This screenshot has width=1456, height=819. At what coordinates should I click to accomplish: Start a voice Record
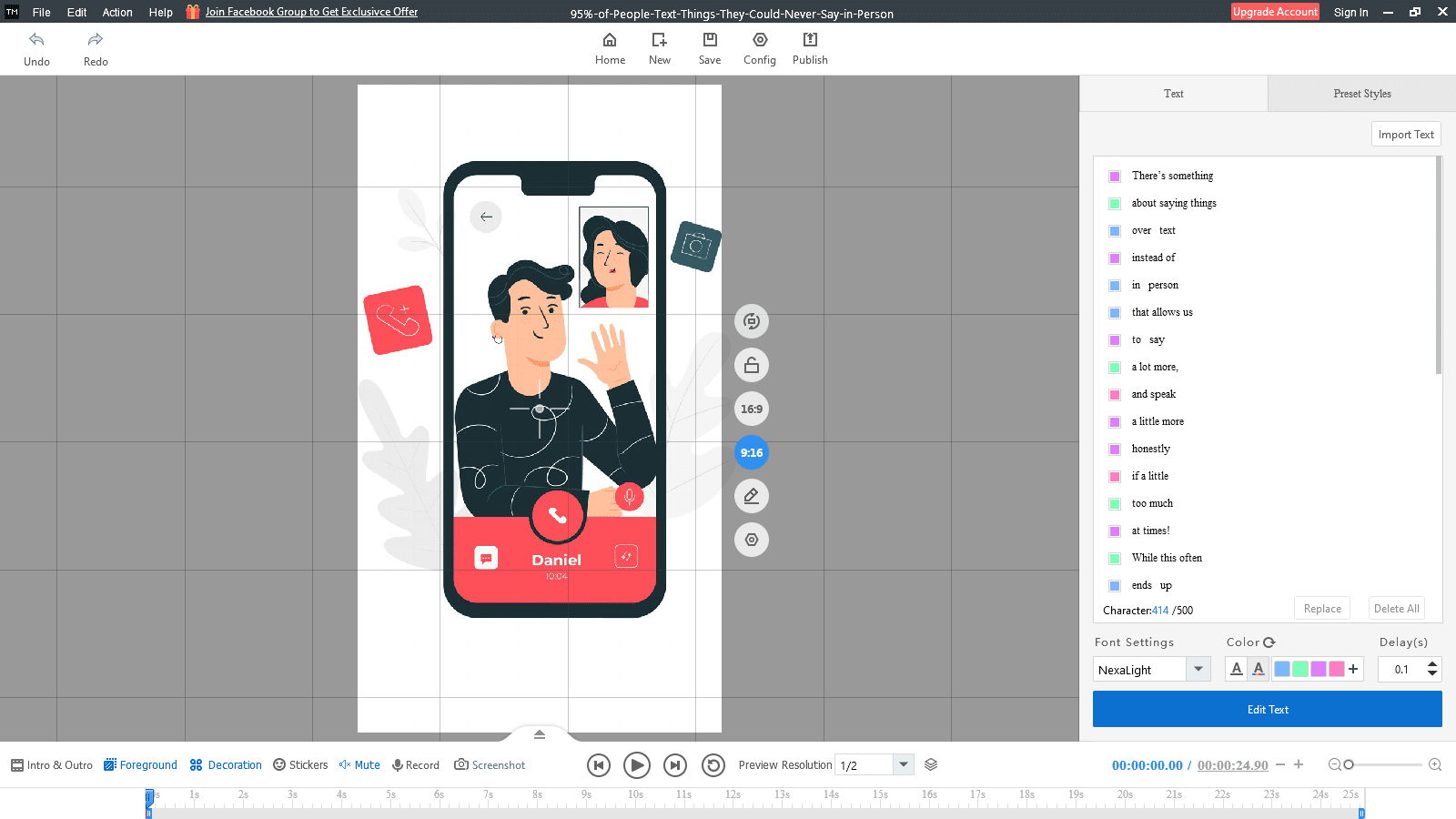click(x=415, y=764)
